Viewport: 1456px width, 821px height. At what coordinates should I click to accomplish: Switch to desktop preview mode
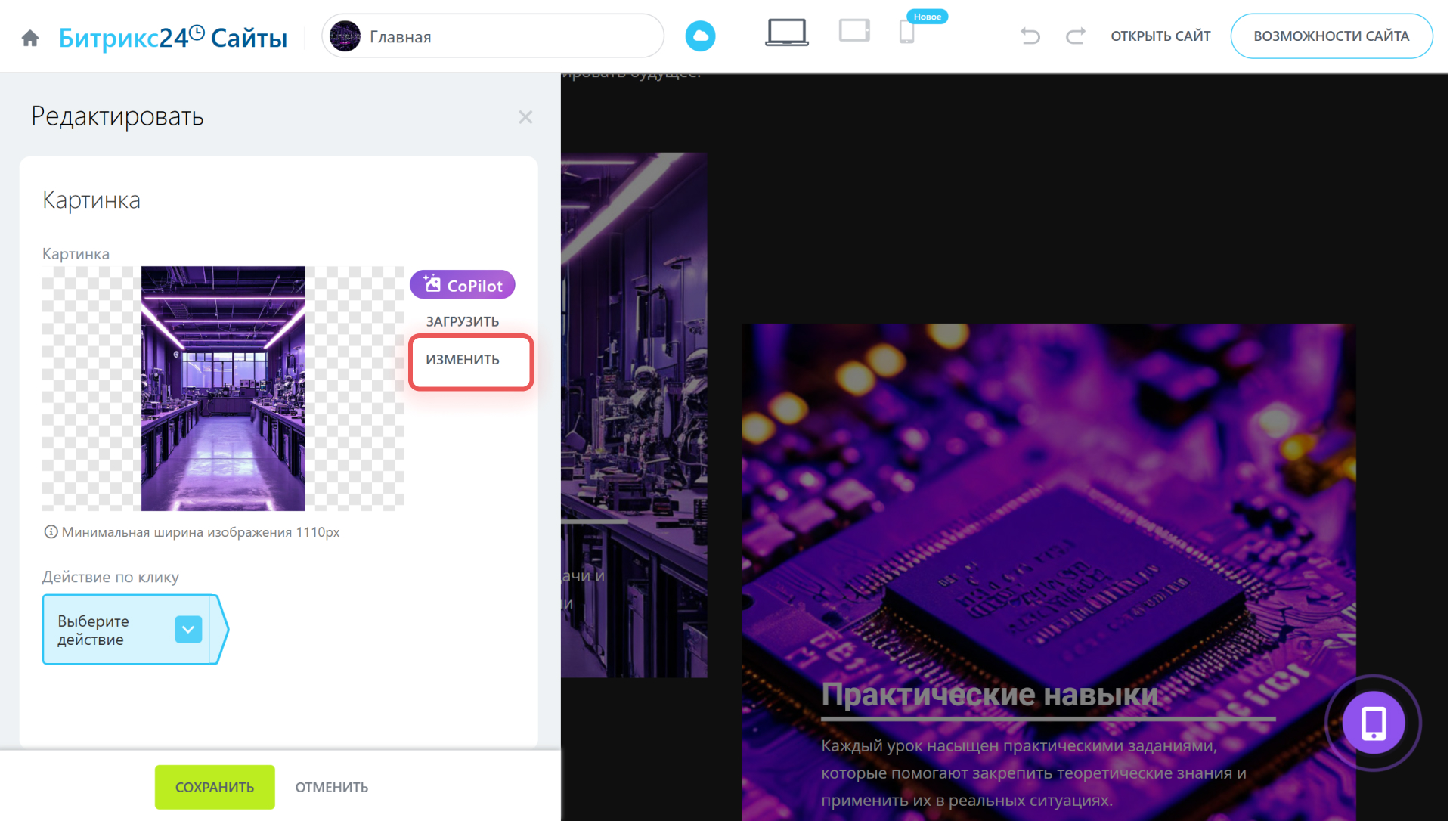786,33
